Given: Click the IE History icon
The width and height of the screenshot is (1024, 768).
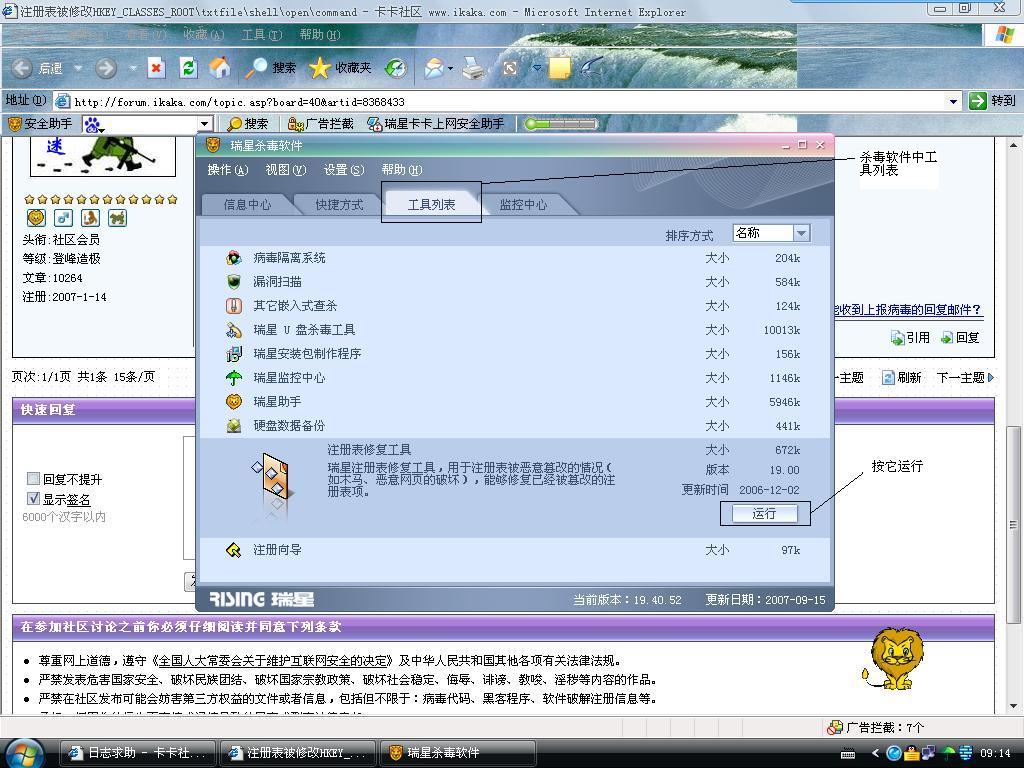Looking at the screenshot, I should tap(396, 67).
